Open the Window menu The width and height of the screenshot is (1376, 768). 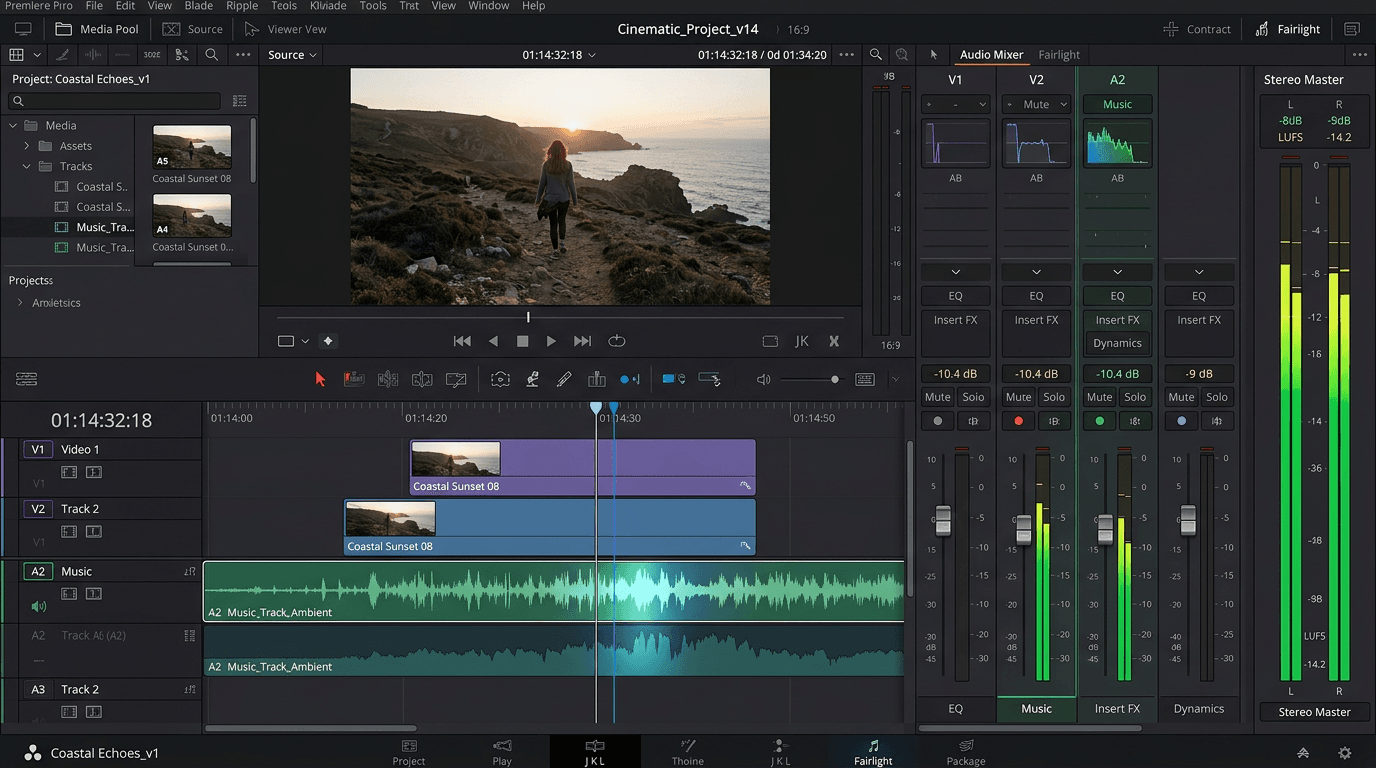tap(488, 6)
